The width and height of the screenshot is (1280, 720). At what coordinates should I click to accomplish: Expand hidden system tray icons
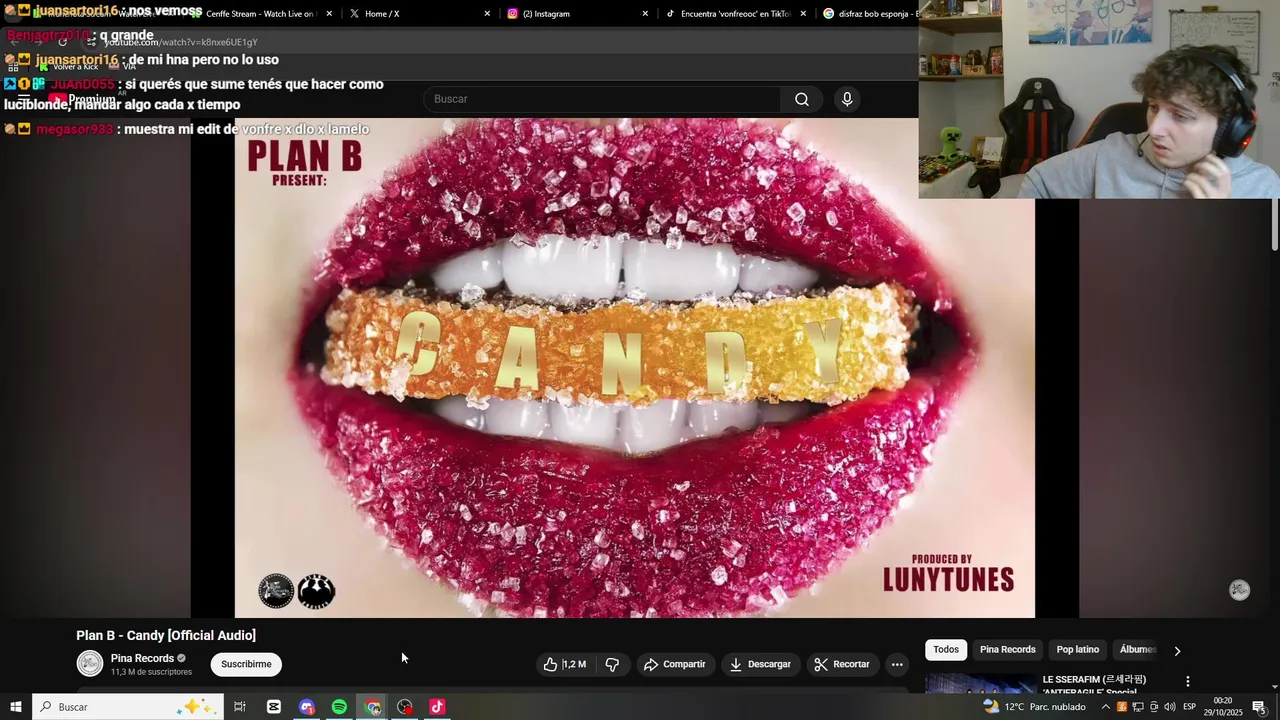1105,707
